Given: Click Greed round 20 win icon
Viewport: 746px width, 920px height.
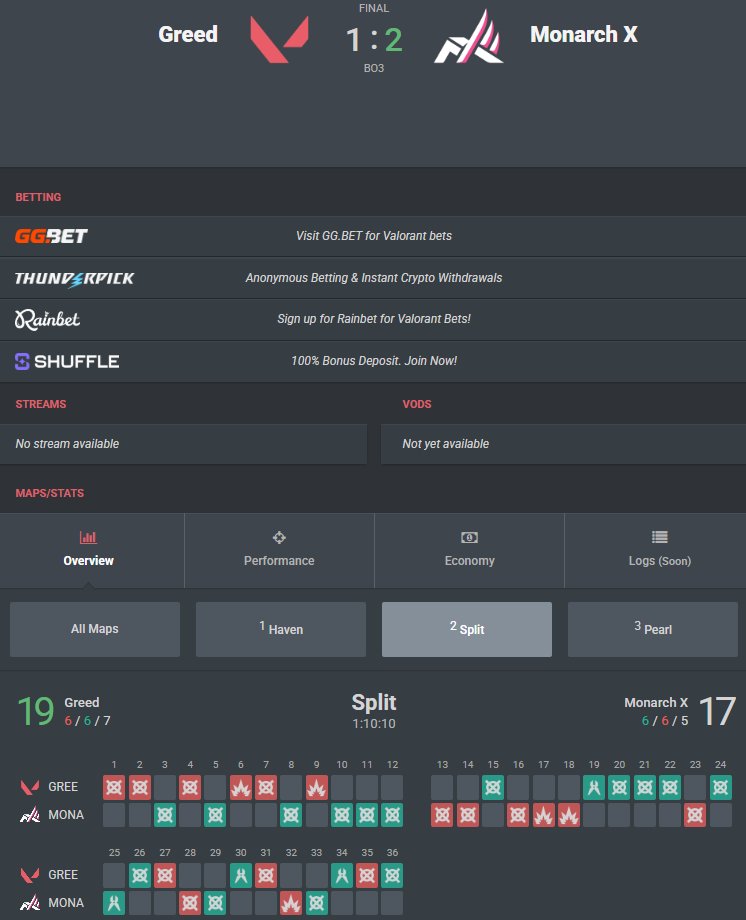Looking at the screenshot, I should (x=619, y=787).
